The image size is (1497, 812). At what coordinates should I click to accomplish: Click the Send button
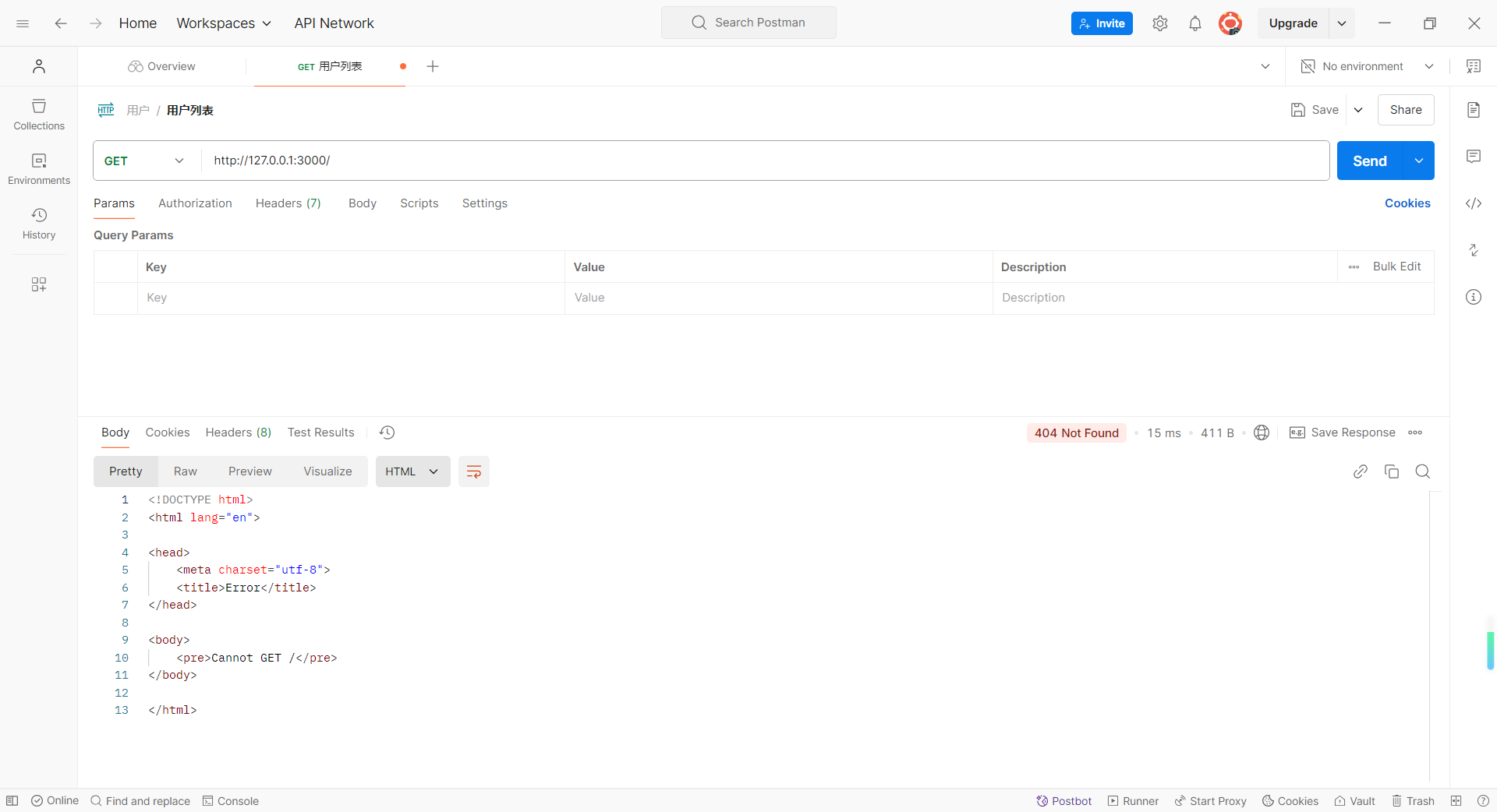[x=1370, y=161]
